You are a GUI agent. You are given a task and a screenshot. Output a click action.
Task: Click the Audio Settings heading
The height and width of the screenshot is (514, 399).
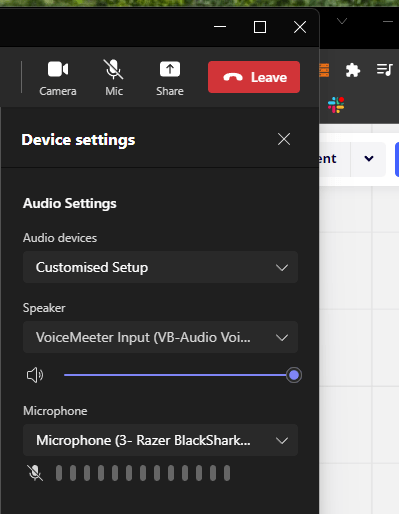pos(70,203)
